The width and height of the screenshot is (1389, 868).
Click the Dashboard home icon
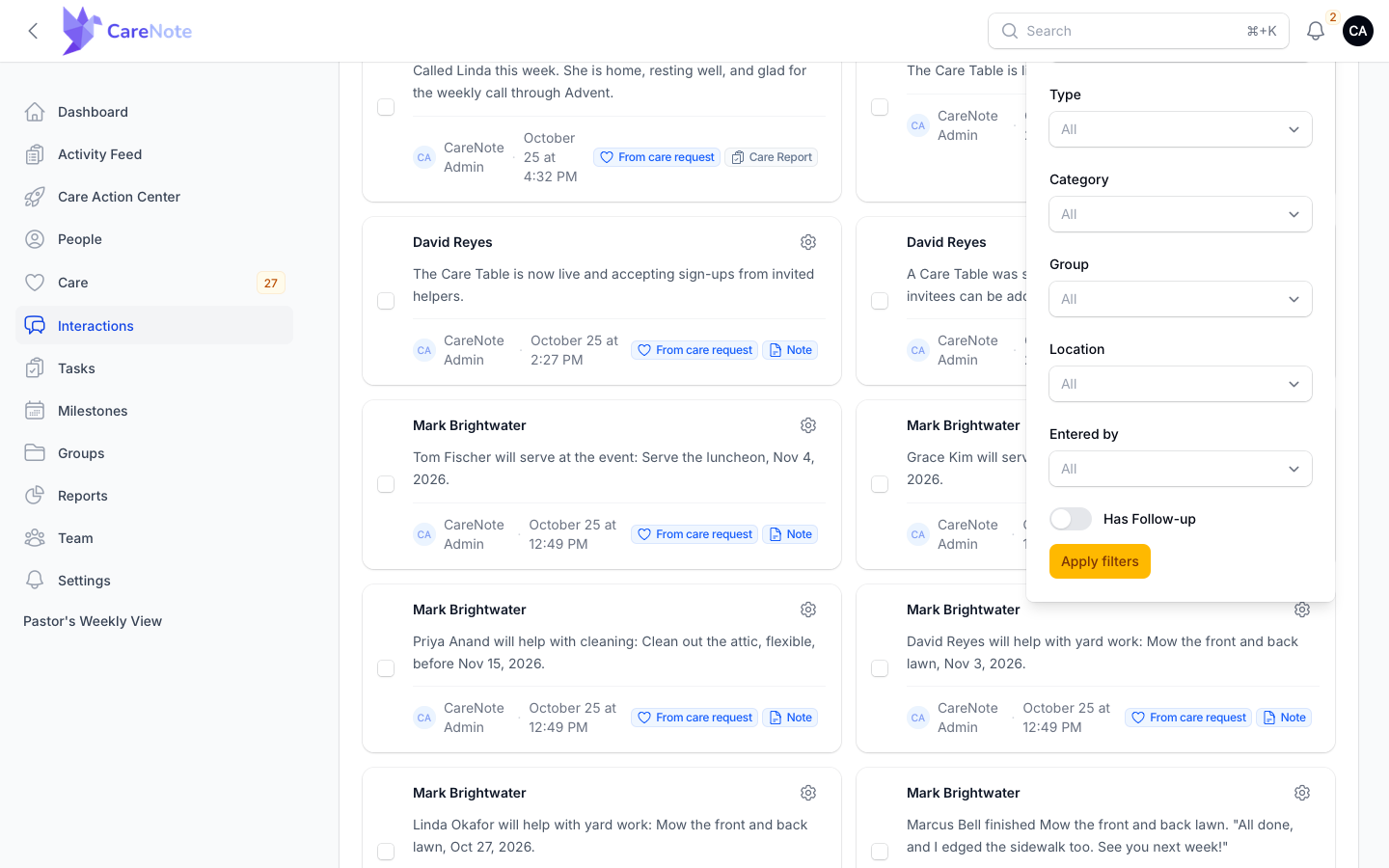point(35,112)
